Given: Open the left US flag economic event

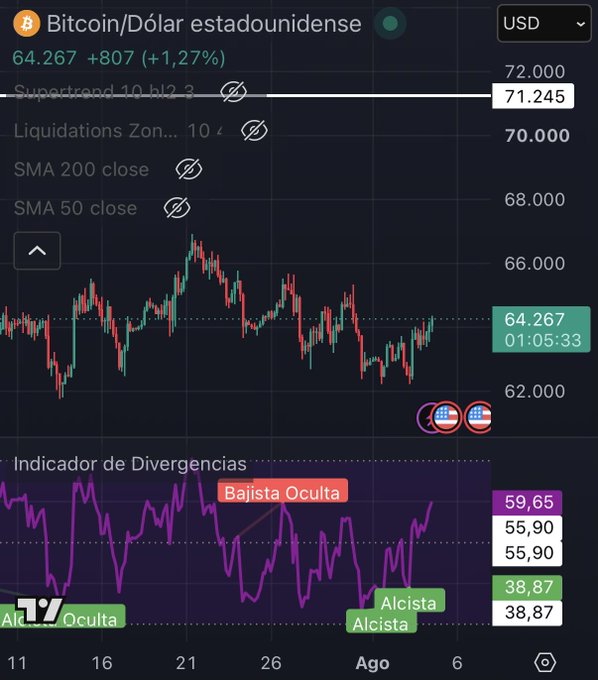Looking at the screenshot, I should [446, 417].
